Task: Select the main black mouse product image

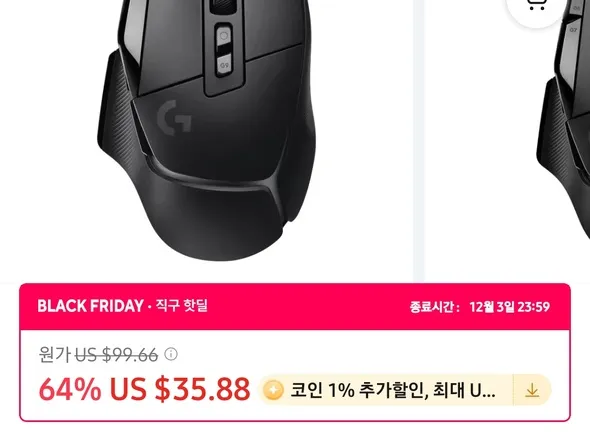Action: point(206,130)
